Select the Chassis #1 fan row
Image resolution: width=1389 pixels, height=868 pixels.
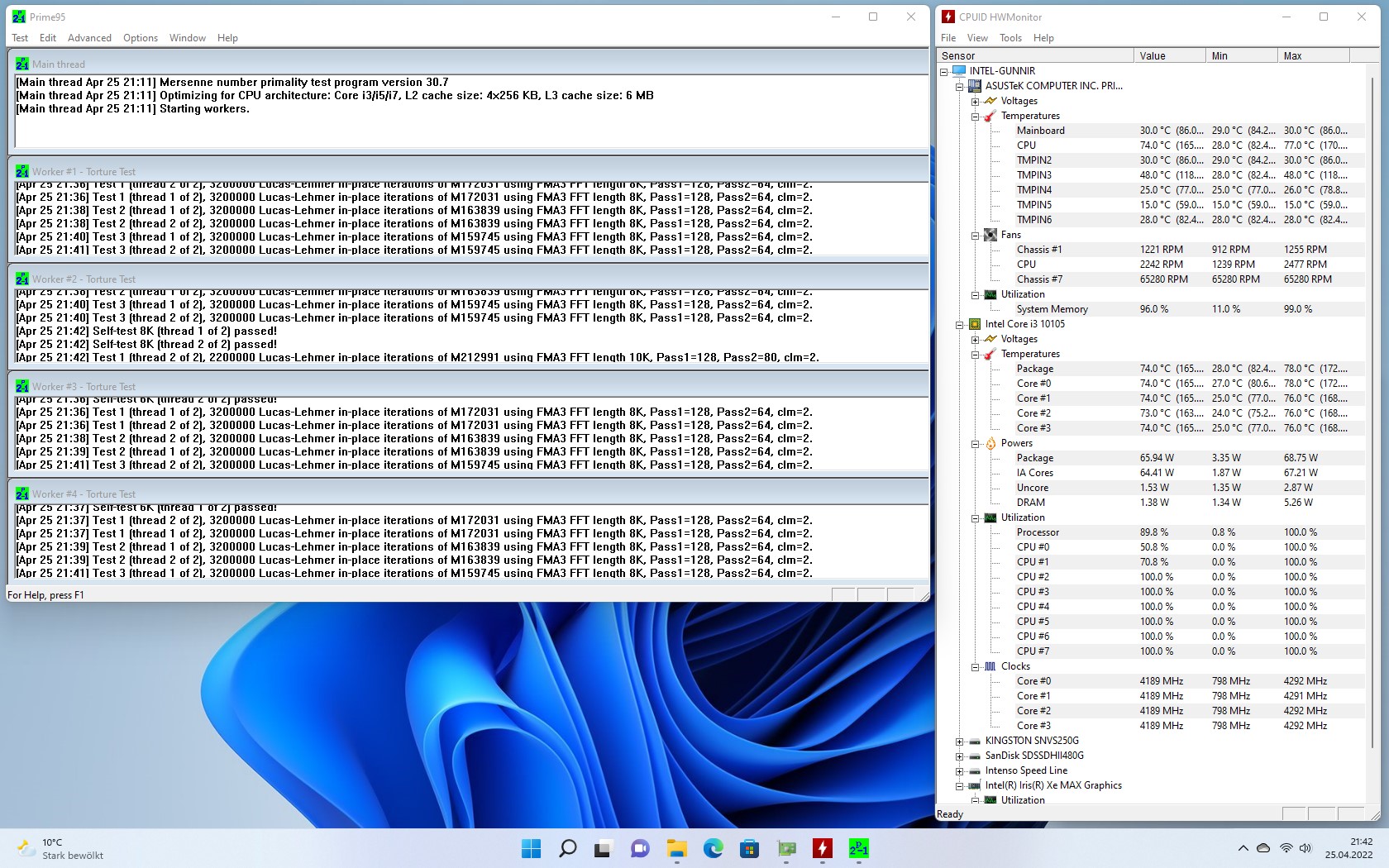(x=1189, y=250)
